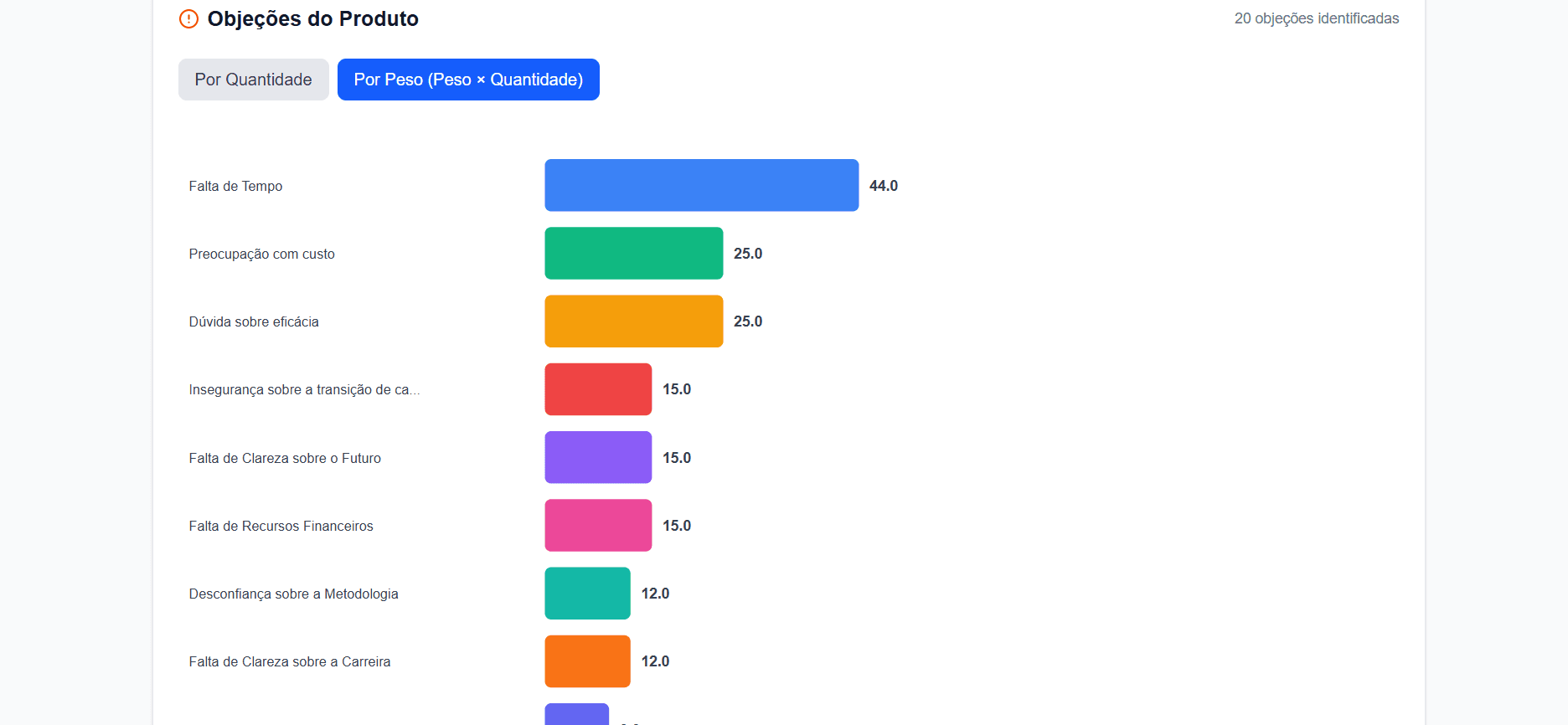
Task: Click the orange warning icon beside Objeções do Produto
Action: tap(189, 18)
